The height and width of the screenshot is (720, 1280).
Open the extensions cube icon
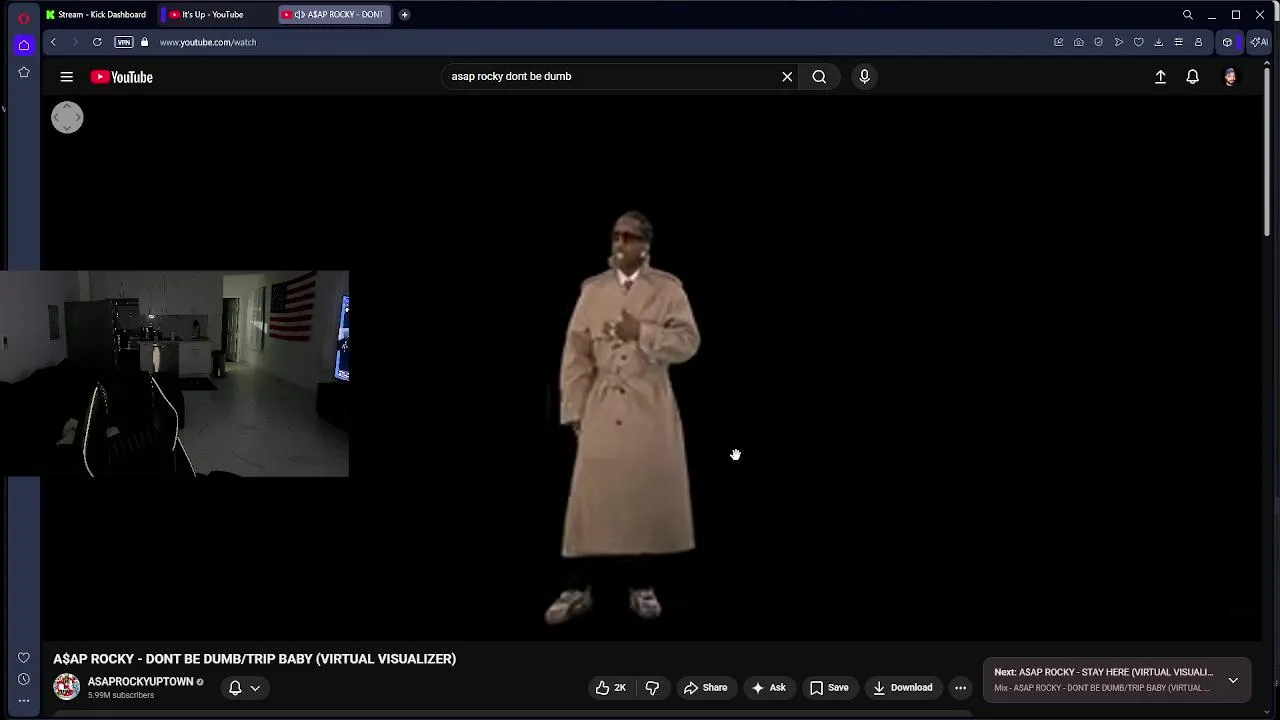(1227, 42)
